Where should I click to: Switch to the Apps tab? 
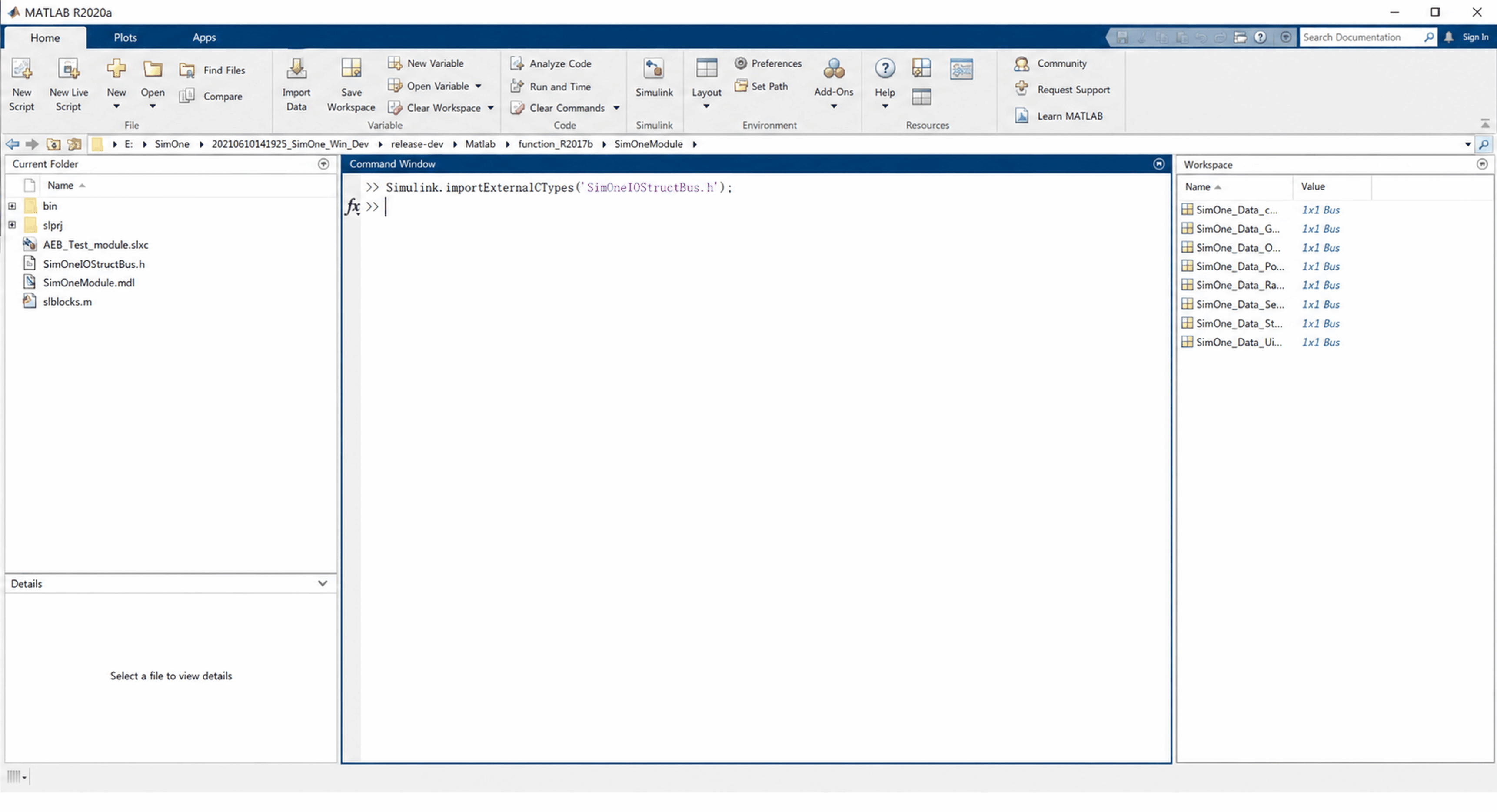click(204, 37)
